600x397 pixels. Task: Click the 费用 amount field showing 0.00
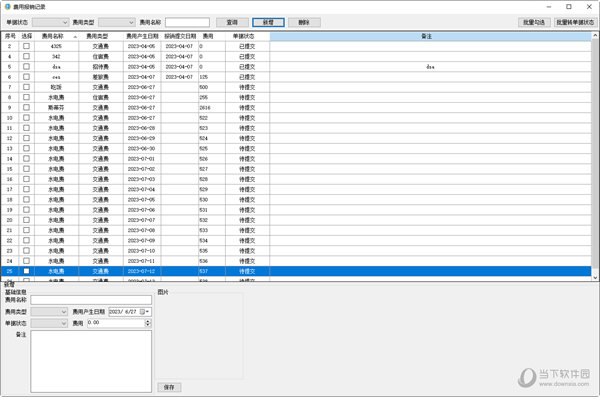(116, 323)
